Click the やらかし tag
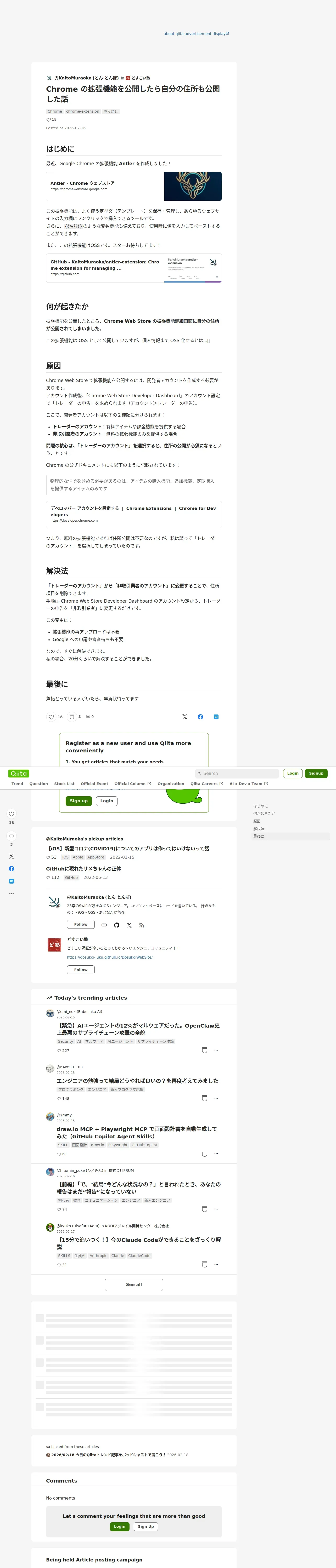The image size is (336, 1568). [110, 111]
